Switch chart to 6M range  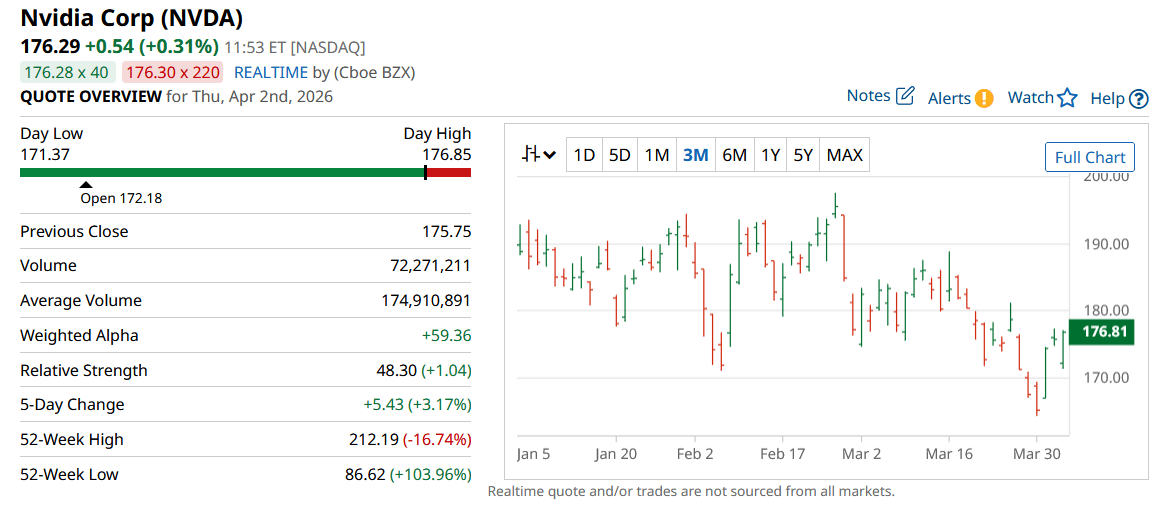(734, 155)
